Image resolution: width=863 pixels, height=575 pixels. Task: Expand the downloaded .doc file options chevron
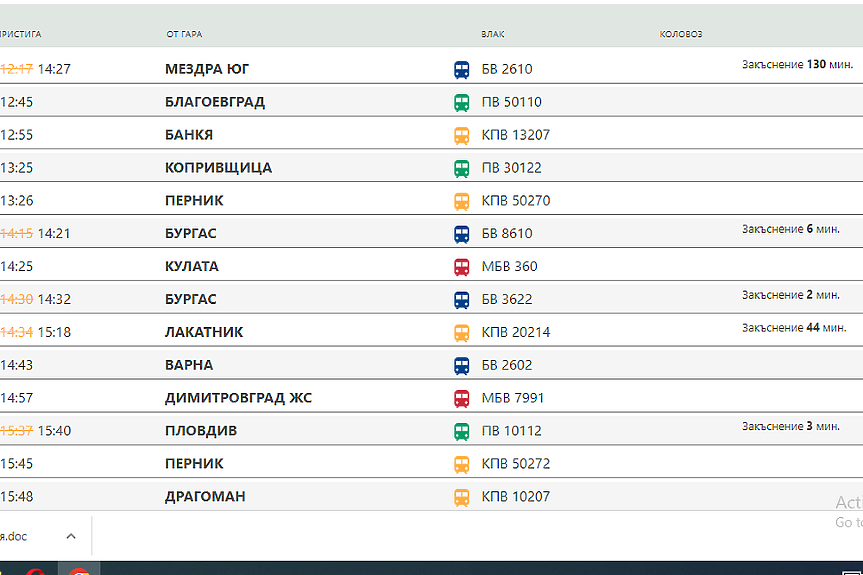(71, 537)
